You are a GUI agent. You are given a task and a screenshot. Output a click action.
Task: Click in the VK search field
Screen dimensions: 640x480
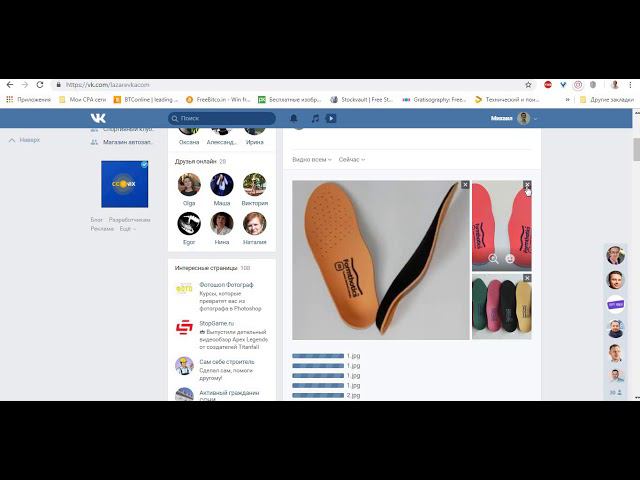point(222,118)
